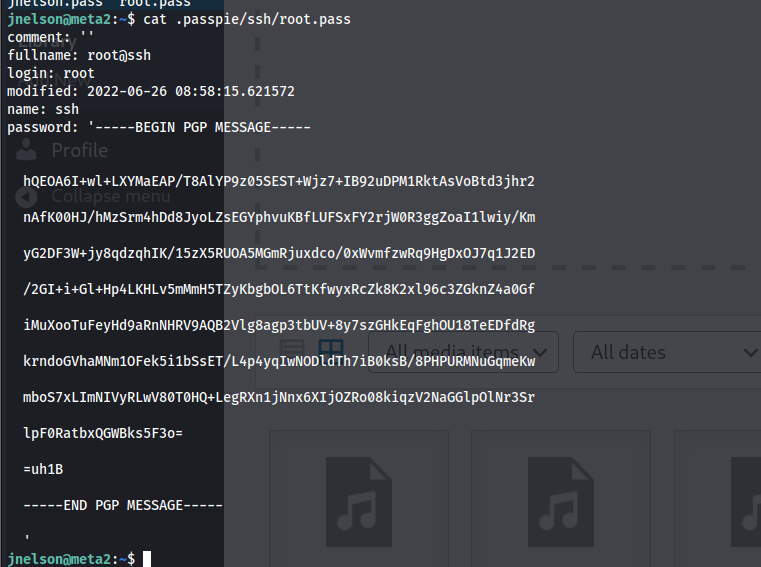Image resolution: width=761 pixels, height=567 pixels.
Task: Click the '-----END PGP MESSAGE-----' text
Action: 123,505
